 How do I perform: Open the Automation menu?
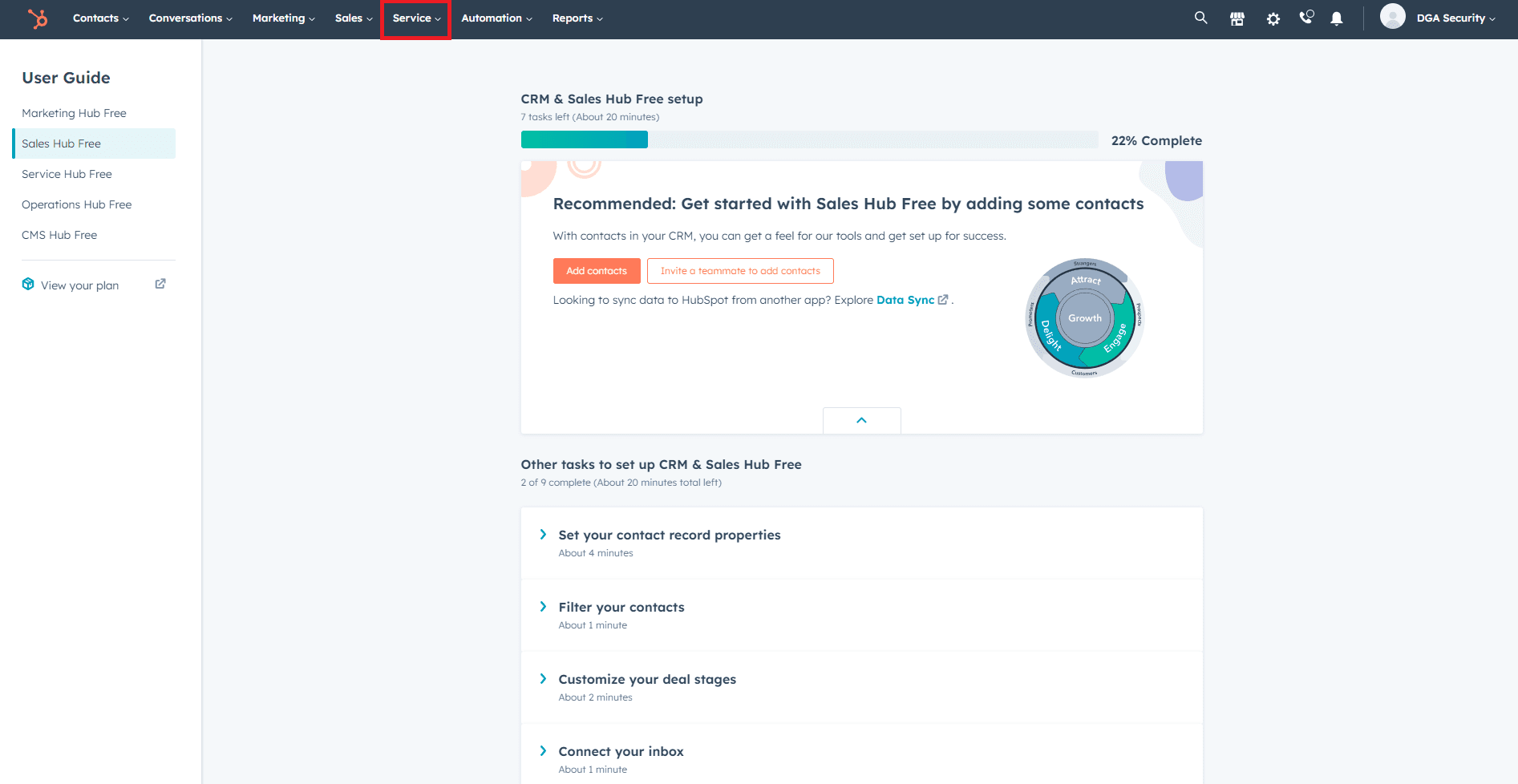pos(496,18)
